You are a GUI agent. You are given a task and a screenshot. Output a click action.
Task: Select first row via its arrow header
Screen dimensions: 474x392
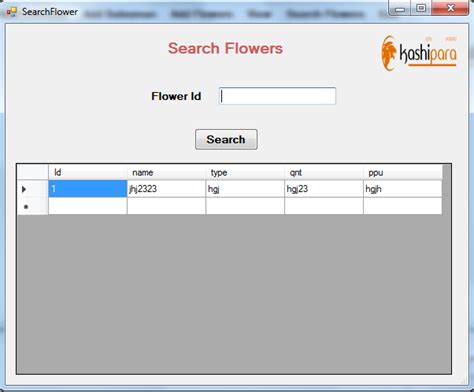(x=33, y=189)
